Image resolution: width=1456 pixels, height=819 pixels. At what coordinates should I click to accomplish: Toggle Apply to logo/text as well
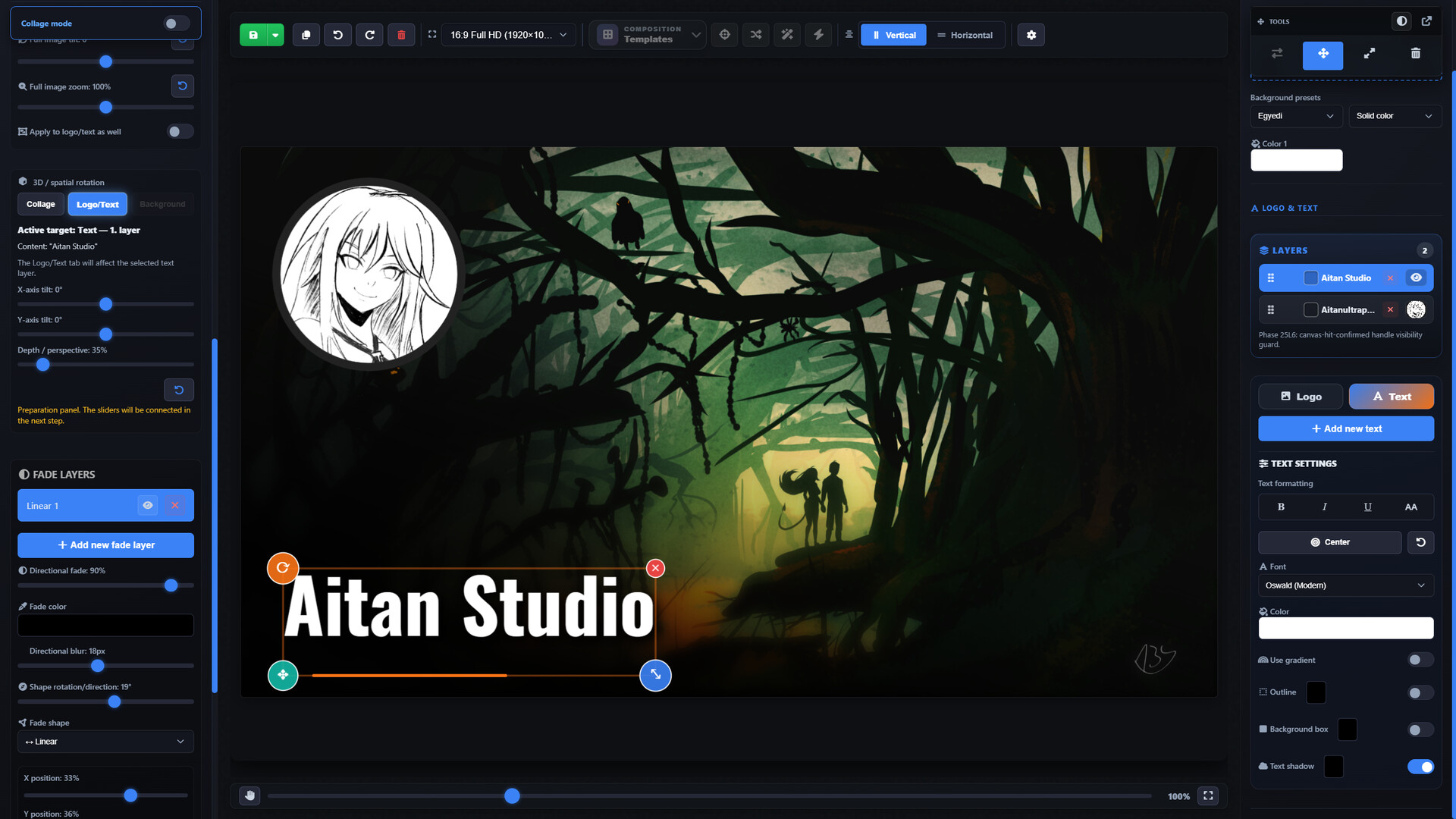(180, 132)
